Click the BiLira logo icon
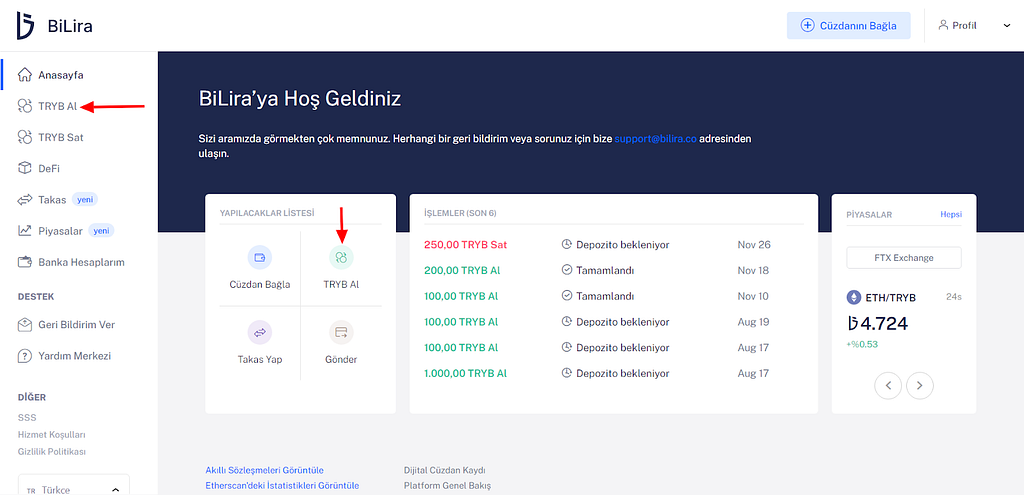 tap(25, 25)
